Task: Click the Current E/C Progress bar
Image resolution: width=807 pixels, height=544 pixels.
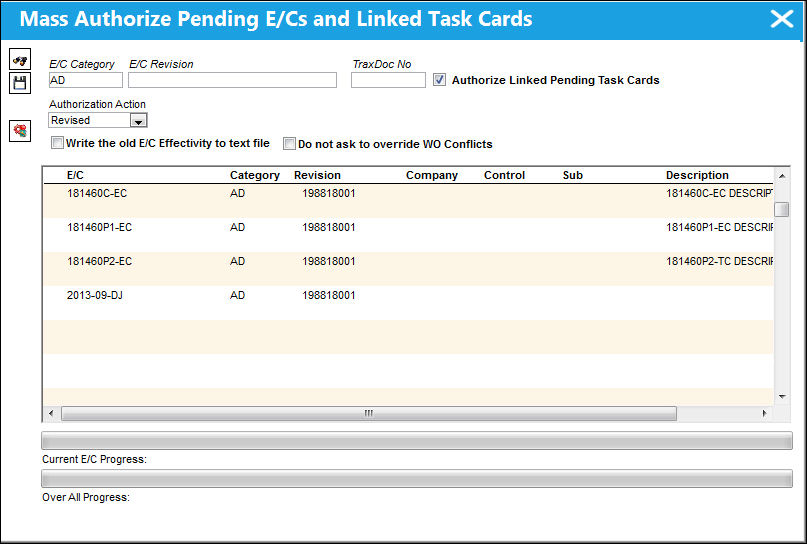Action: [417, 441]
